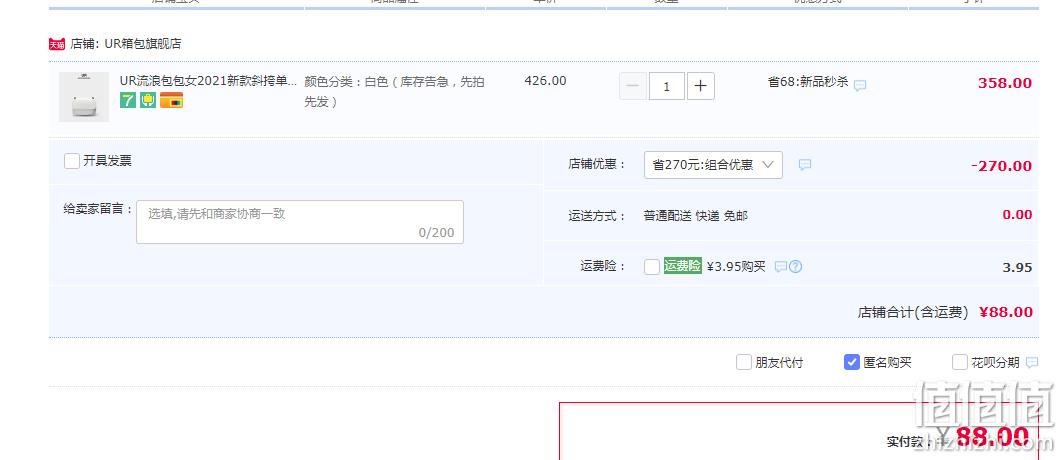Click the green 7-day return badge icon
The width and height of the screenshot is (1063, 460).
coord(127,100)
